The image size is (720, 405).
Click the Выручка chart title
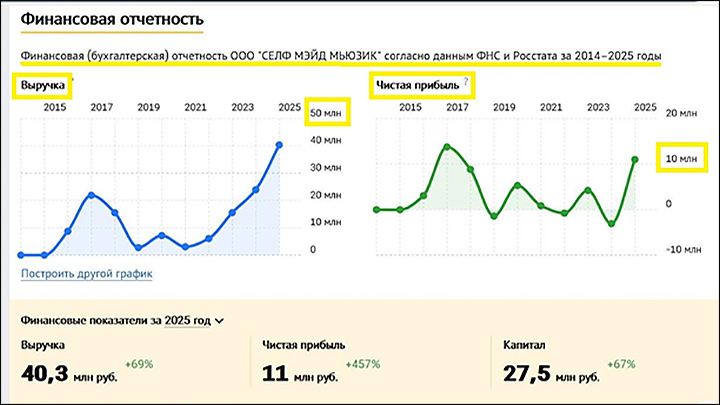(43, 86)
